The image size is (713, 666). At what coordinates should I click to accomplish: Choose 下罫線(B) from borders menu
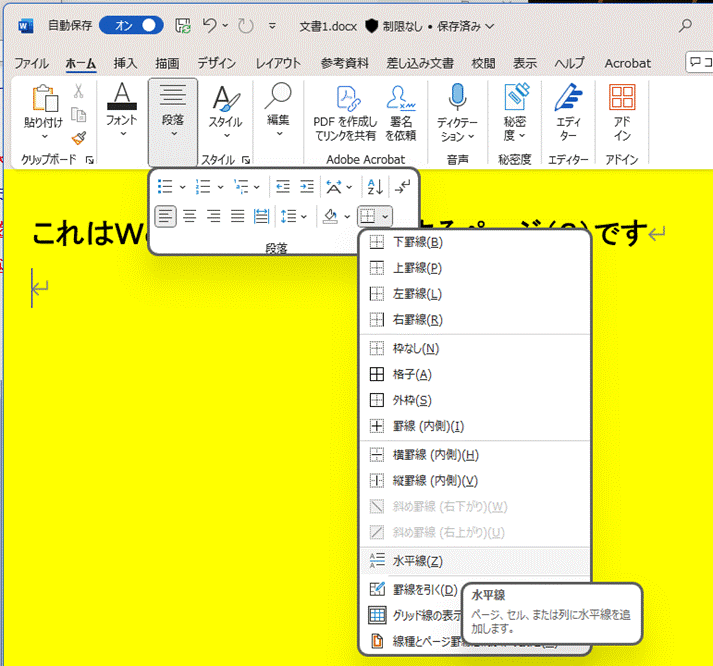(x=475, y=242)
